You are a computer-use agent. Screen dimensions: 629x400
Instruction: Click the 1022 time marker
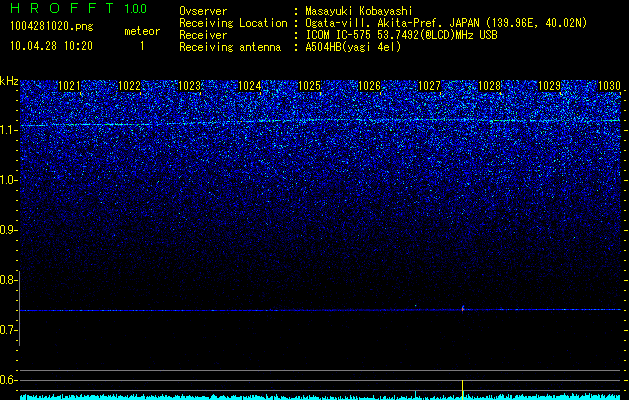pyautogui.click(x=129, y=86)
